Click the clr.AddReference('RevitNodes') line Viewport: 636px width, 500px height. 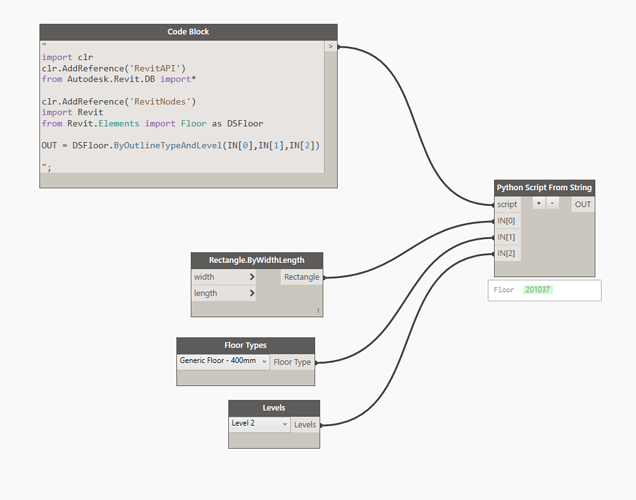click(118, 101)
